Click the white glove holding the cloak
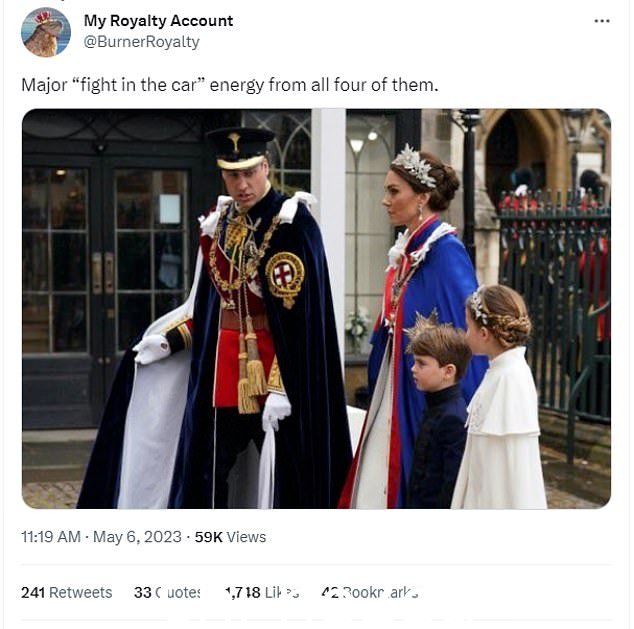This screenshot has height=629, width=634. coord(152,349)
